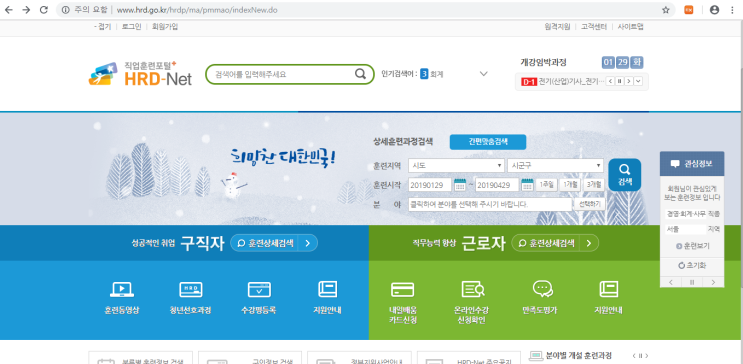Show next 분야별 개설 훈련과정 slide
The image size is (743, 364).
(x=647, y=355)
